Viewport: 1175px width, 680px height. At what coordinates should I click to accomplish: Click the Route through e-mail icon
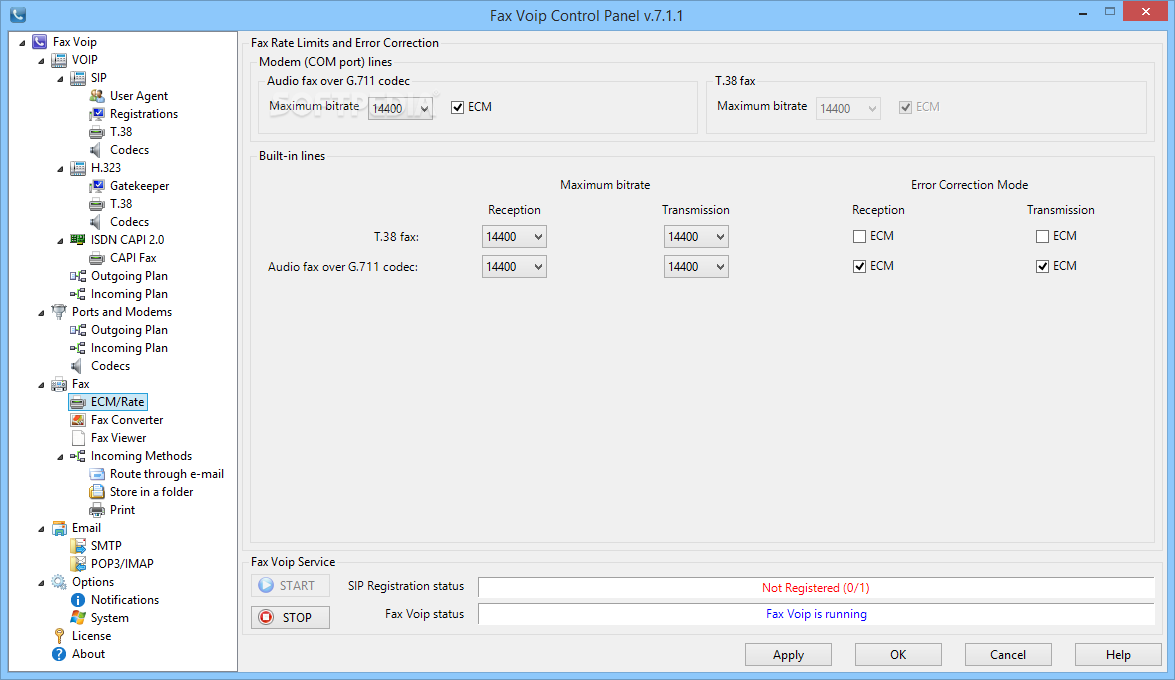[x=97, y=474]
